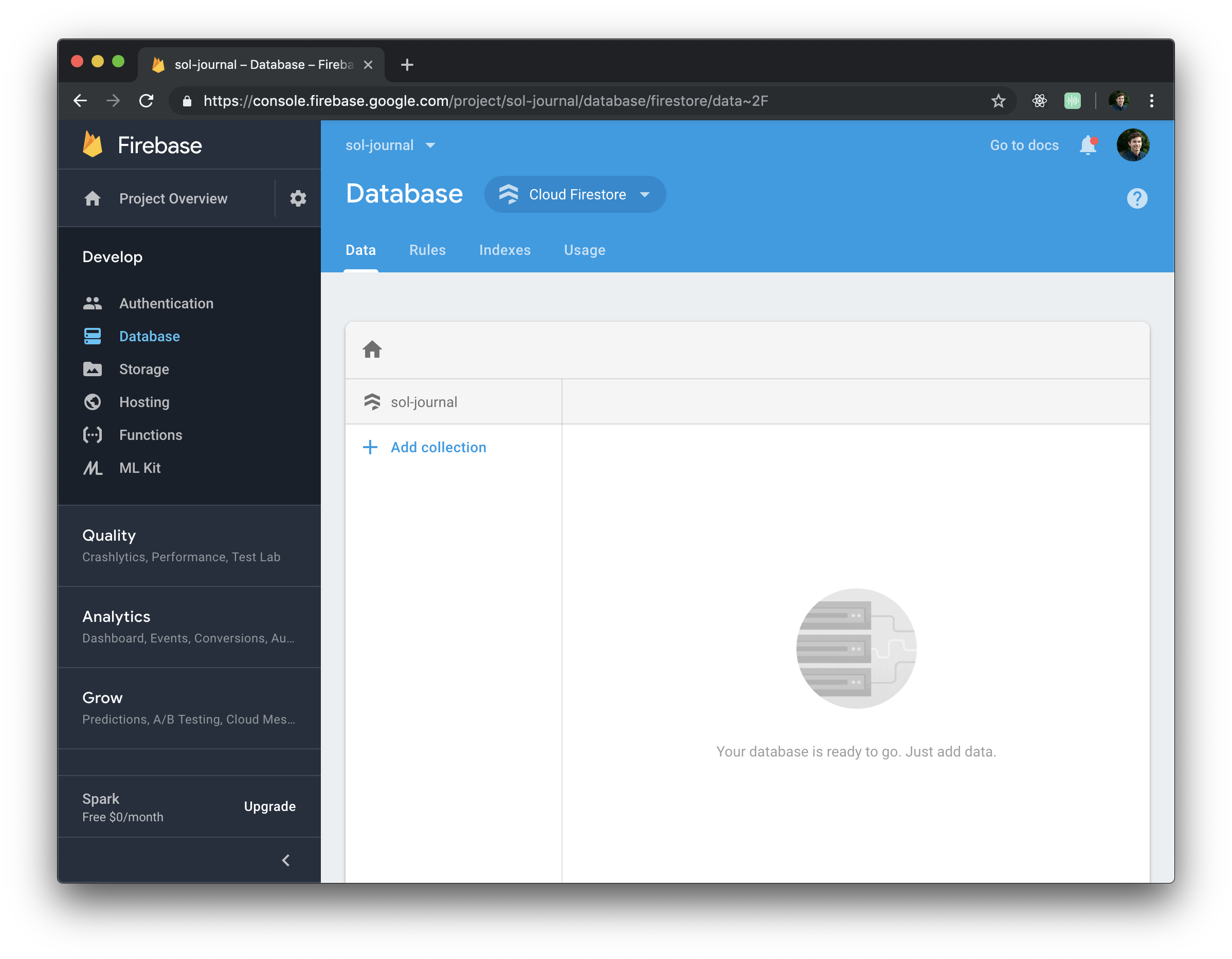1232x959 pixels.
Task: Open the help question mark icon
Action: 1137,198
